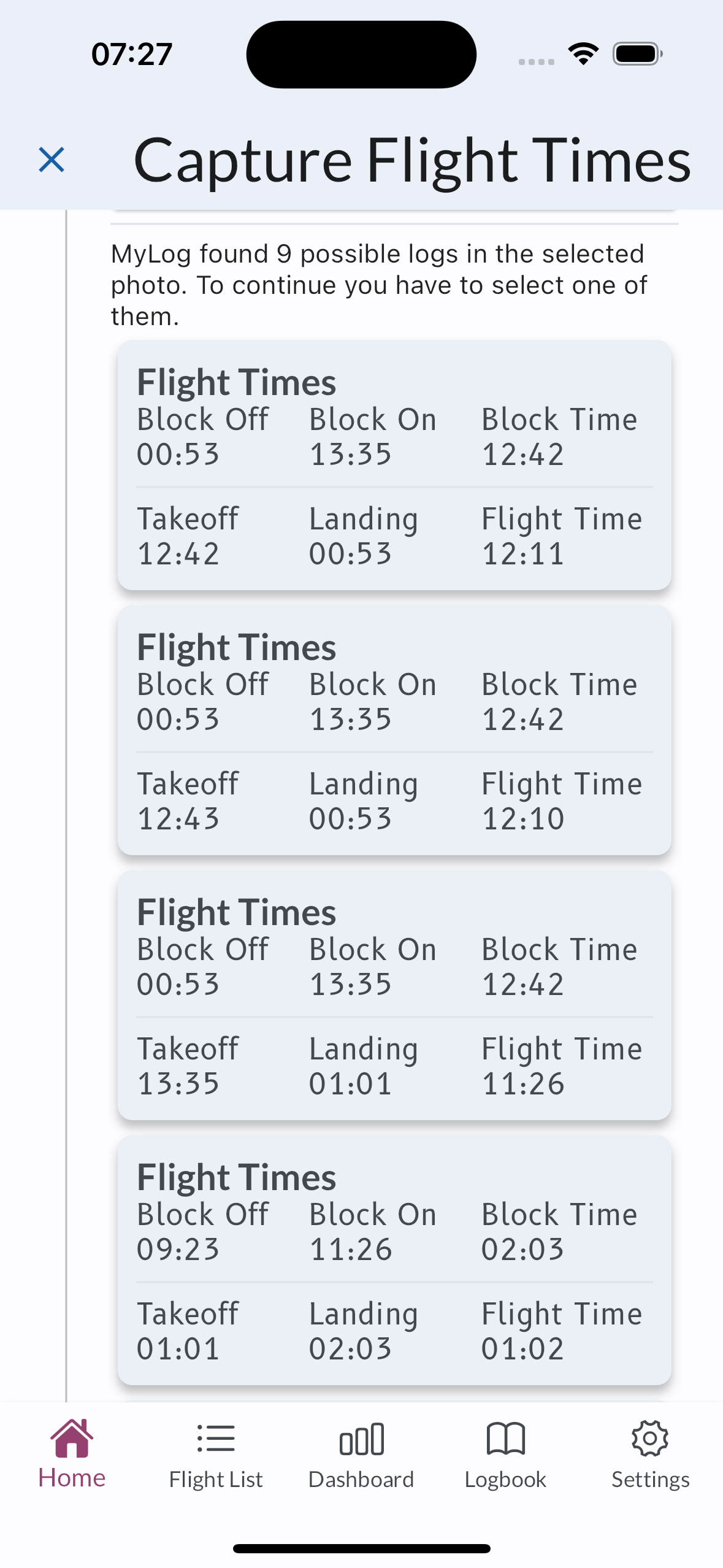
Task: Choose the log with Flight Time 11:26
Action: tap(394, 994)
